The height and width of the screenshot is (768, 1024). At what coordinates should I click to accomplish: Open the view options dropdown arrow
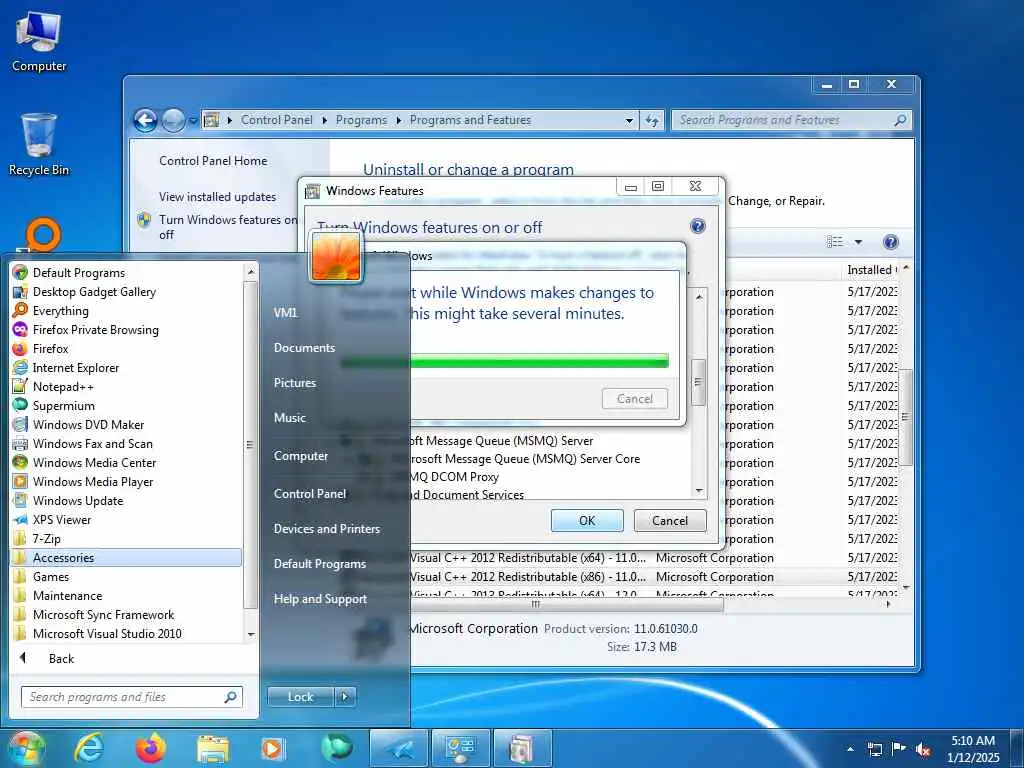click(858, 242)
